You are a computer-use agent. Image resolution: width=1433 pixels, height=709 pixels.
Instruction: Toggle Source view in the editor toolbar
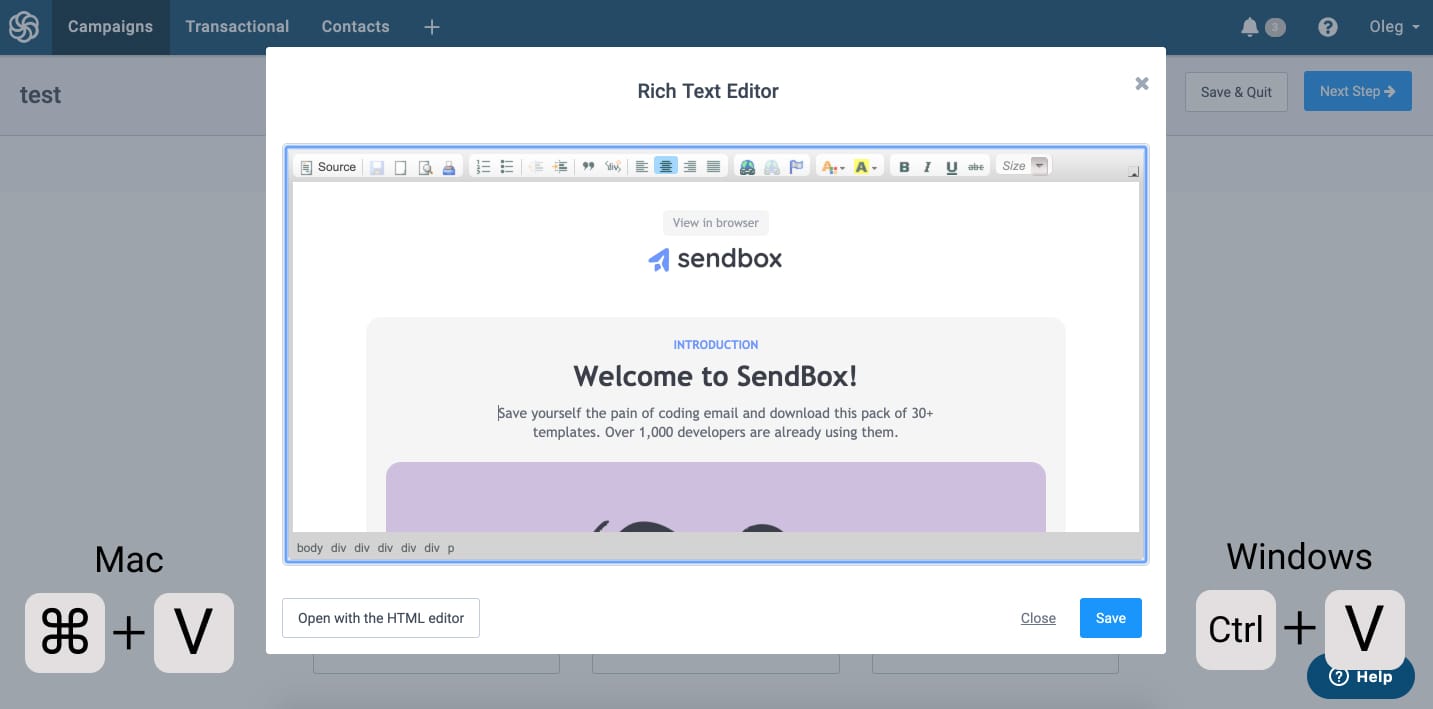coord(328,167)
